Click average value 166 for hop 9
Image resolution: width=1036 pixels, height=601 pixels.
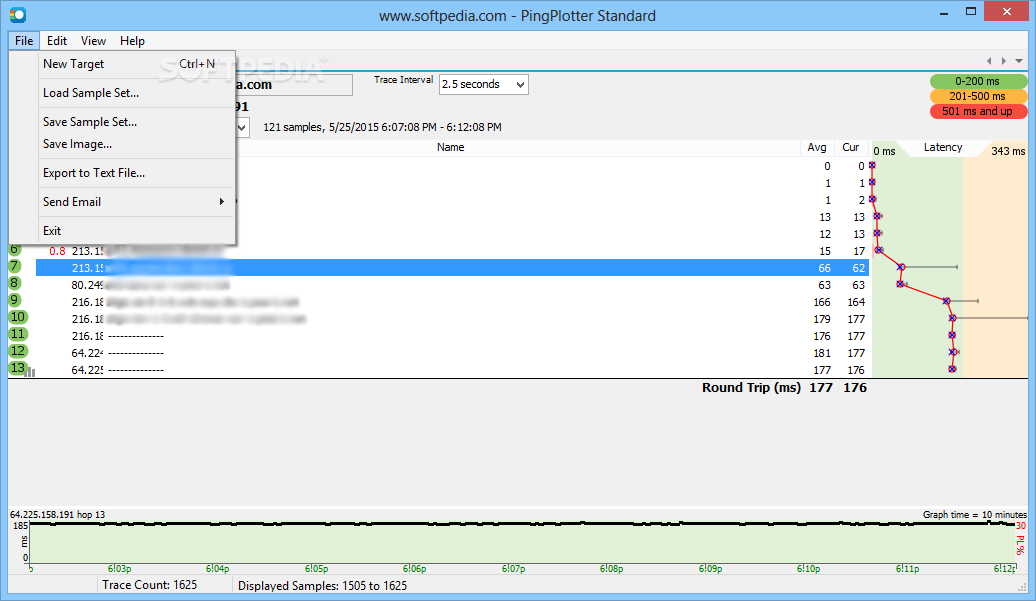[822, 302]
